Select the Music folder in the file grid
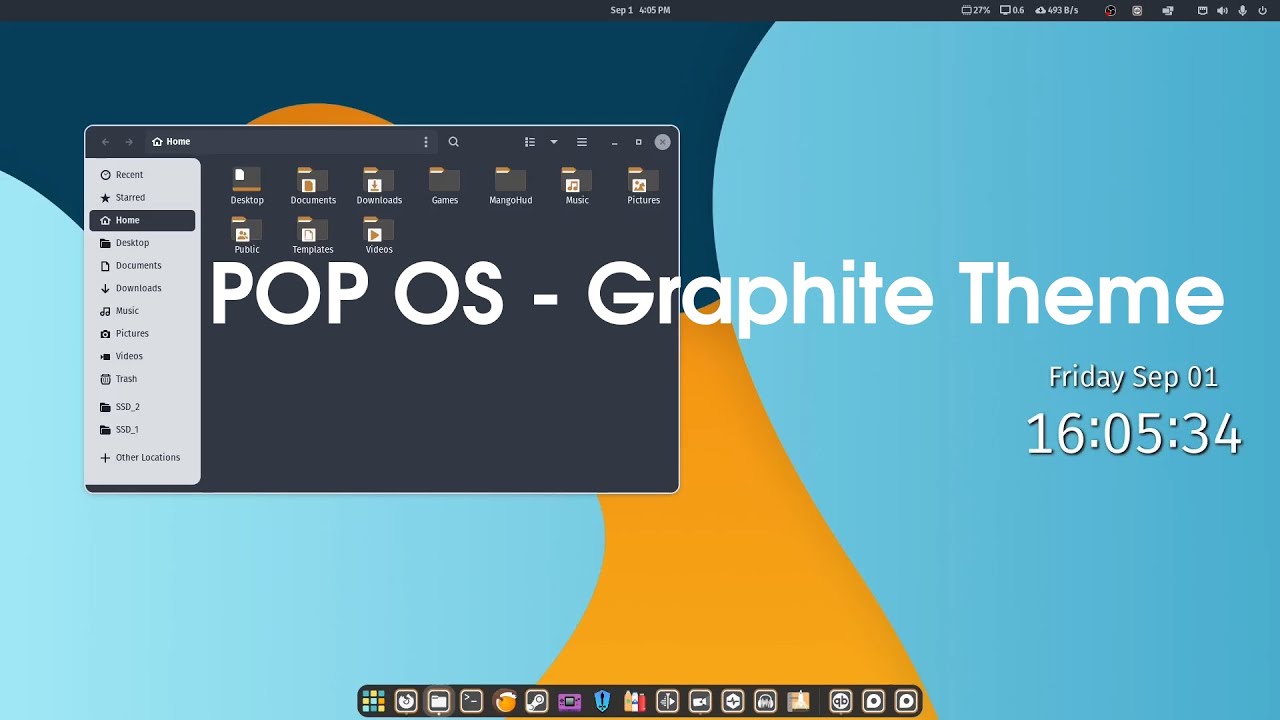 [x=577, y=186]
